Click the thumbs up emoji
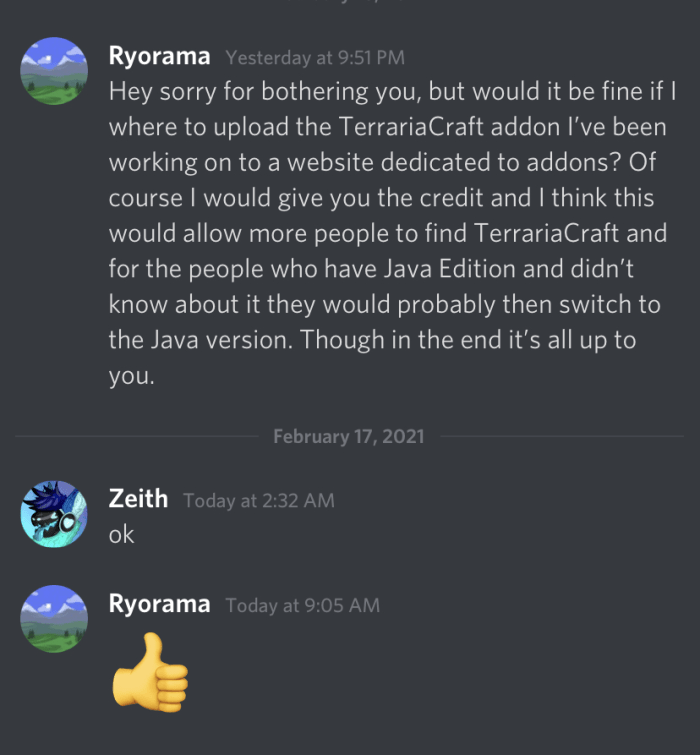700x755 pixels. pos(150,672)
